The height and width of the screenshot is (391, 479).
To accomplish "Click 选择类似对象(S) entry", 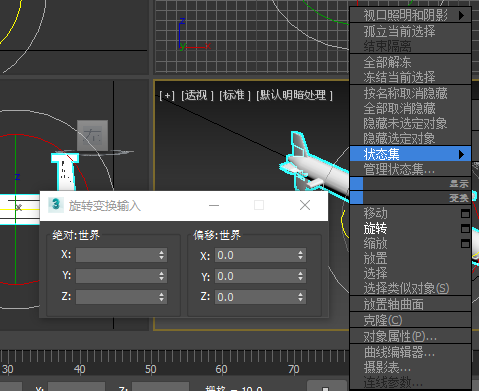I will coord(410,288).
